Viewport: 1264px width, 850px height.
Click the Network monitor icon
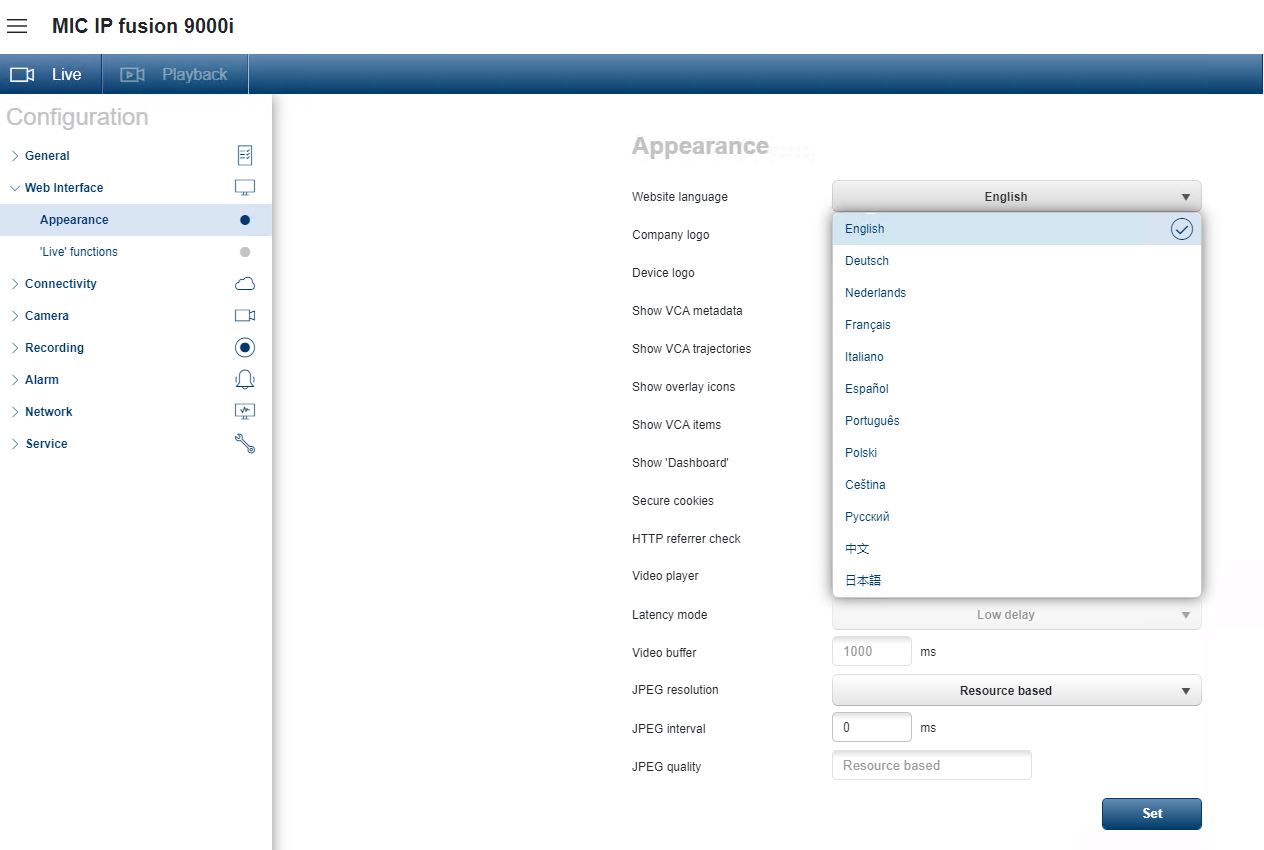click(245, 411)
